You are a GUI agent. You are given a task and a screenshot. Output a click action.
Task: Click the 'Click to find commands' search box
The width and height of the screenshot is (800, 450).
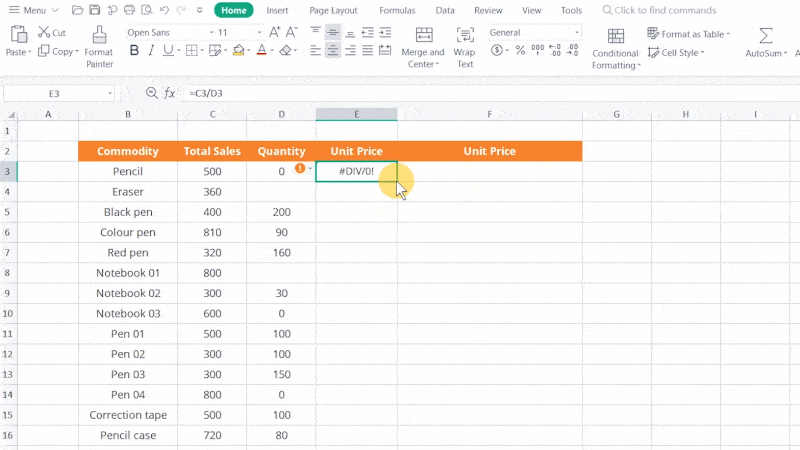click(659, 10)
